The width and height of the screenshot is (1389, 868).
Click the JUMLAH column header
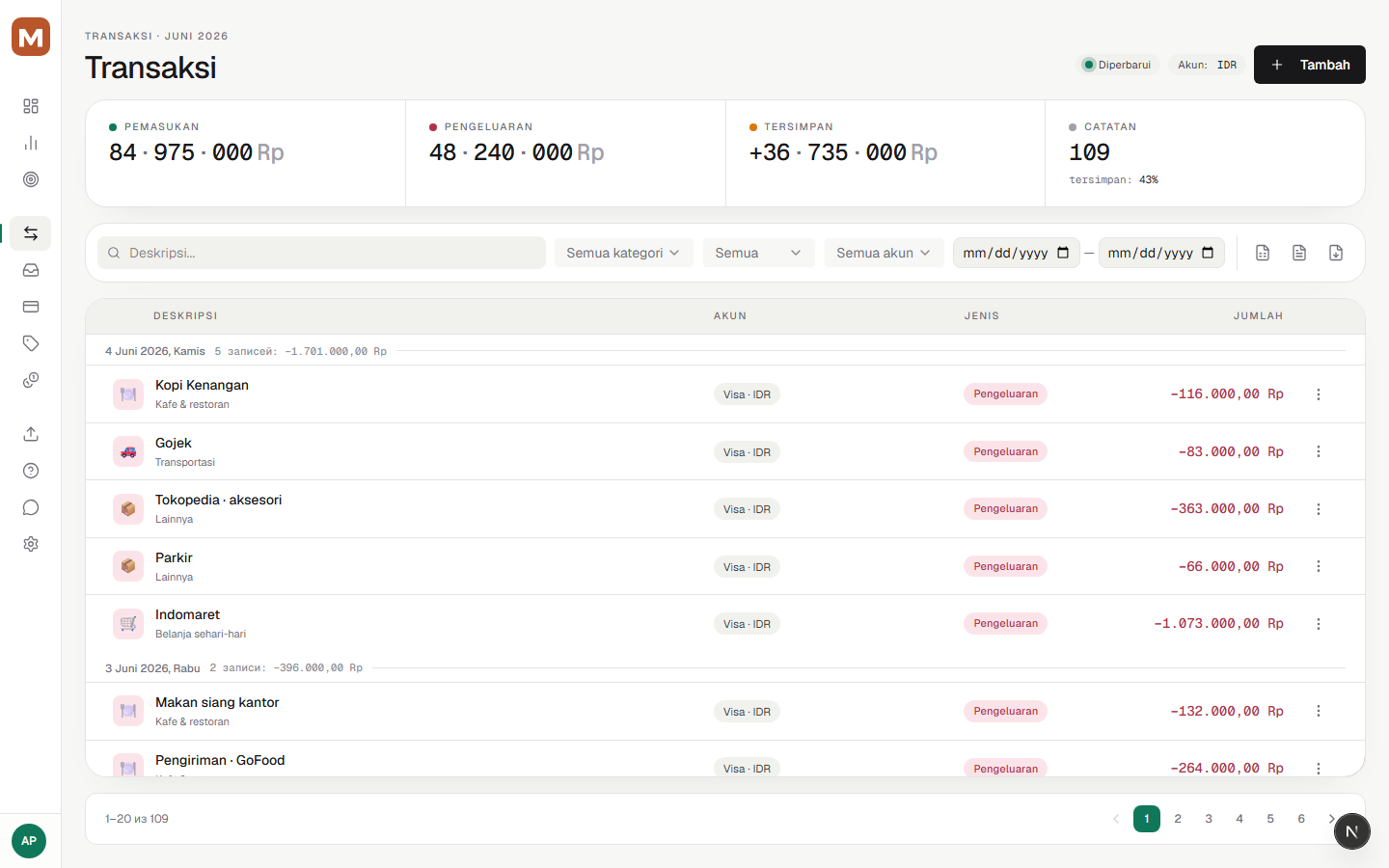coord(1258,315)
